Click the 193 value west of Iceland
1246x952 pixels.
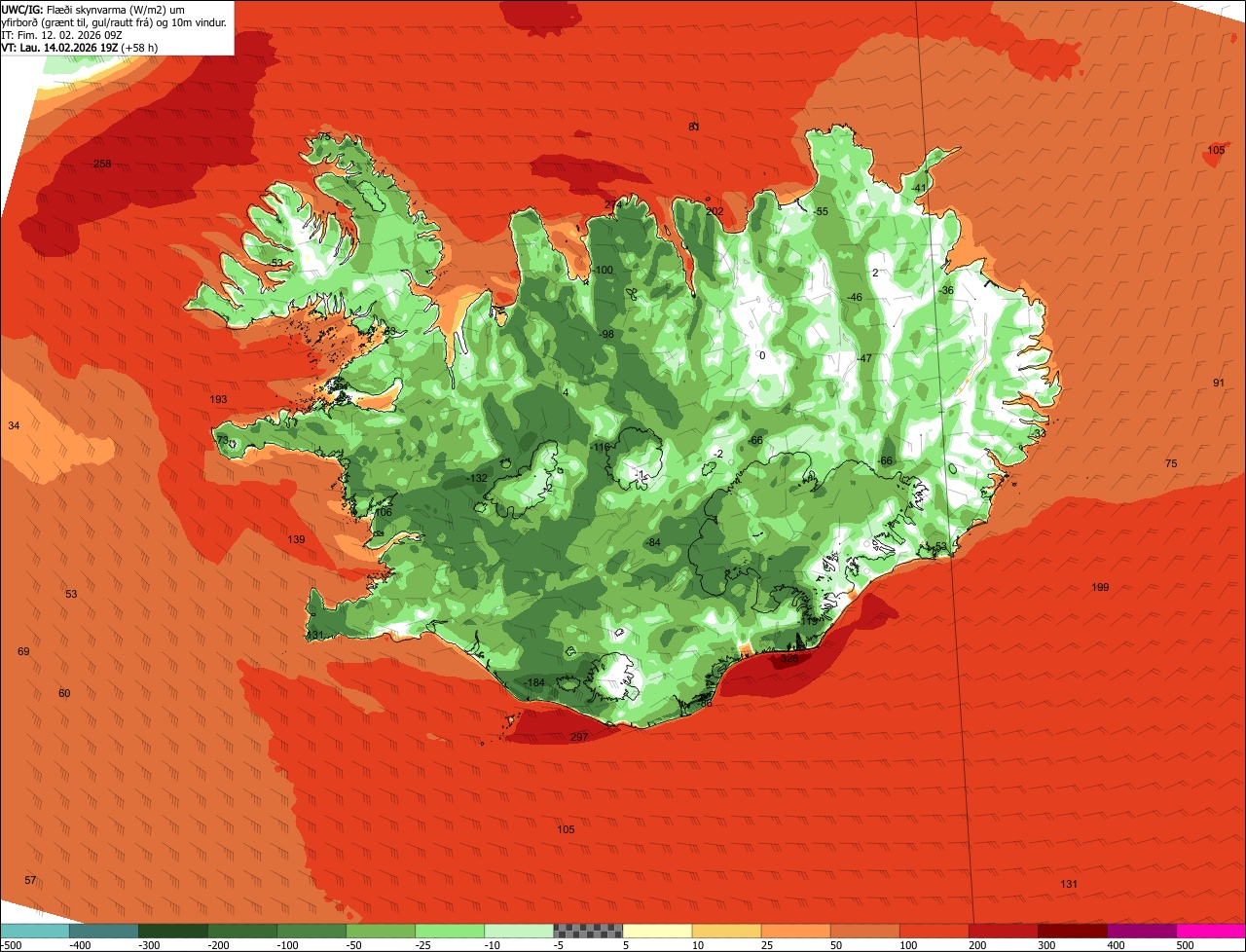[219, 399]
